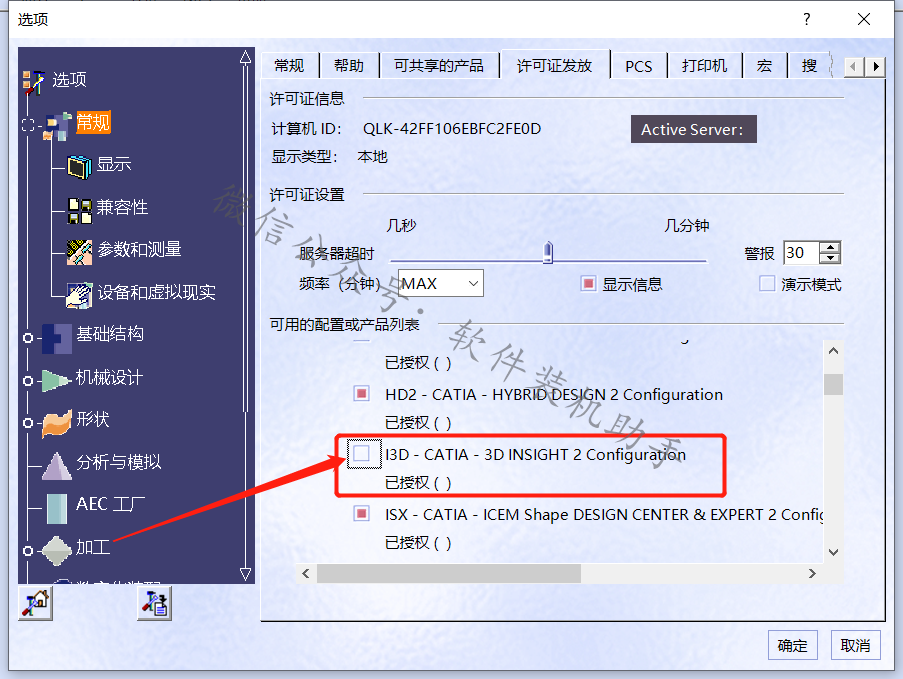Click the 警报 value input field
The image size is (903, 679).
click(x=801, y=252)
